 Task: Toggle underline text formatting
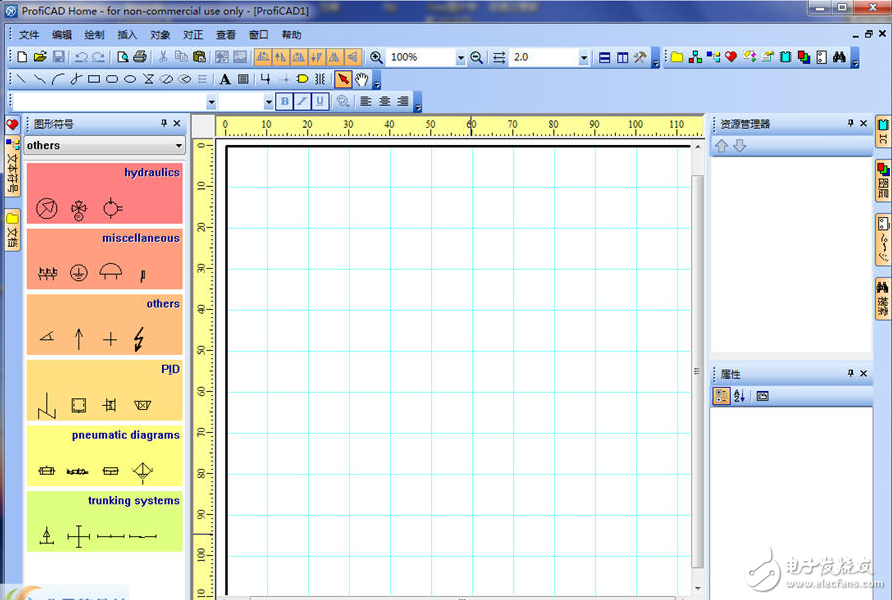(319, 101)
